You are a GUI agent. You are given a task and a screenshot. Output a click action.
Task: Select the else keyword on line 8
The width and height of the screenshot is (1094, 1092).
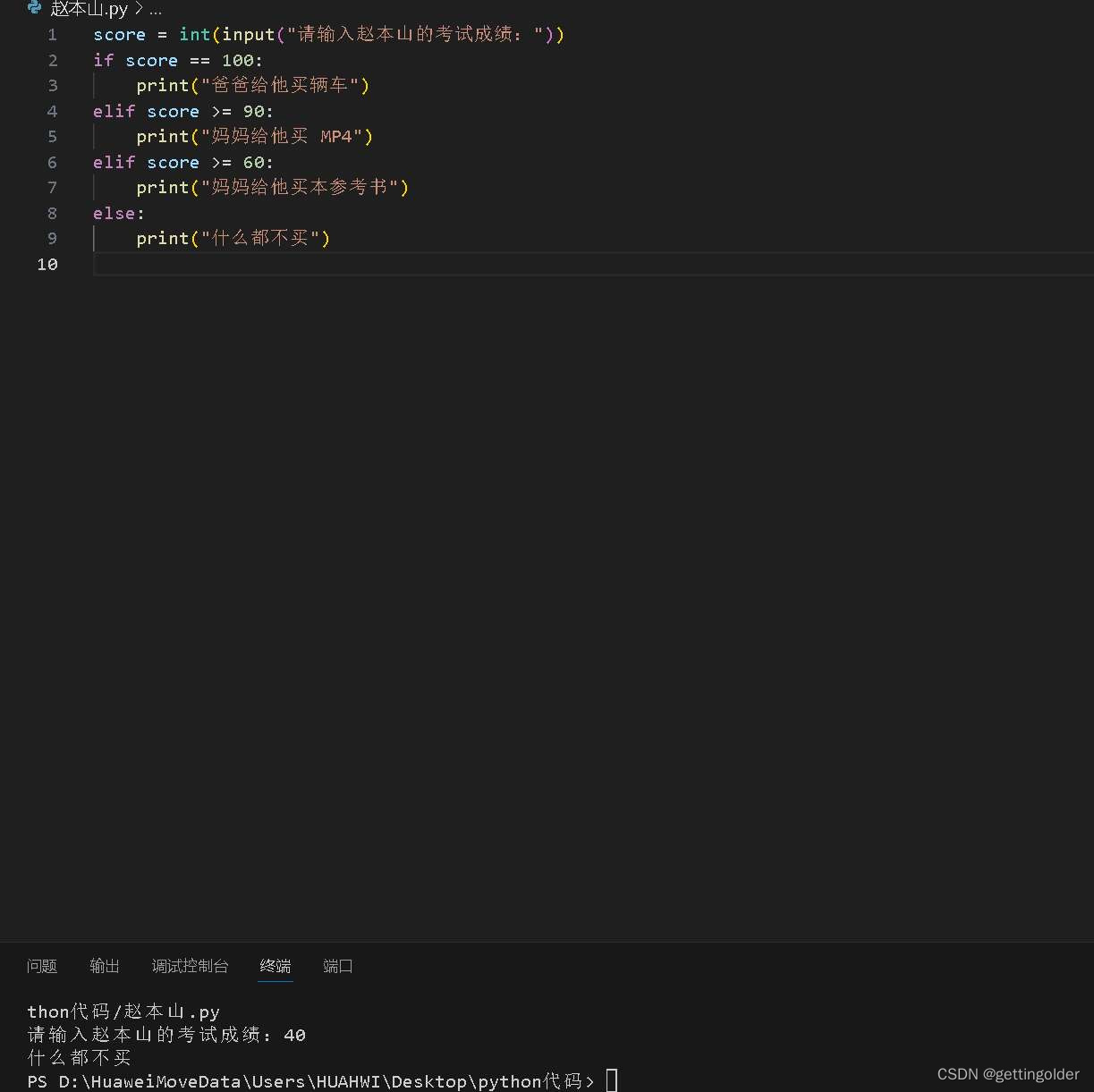[112, 213]
